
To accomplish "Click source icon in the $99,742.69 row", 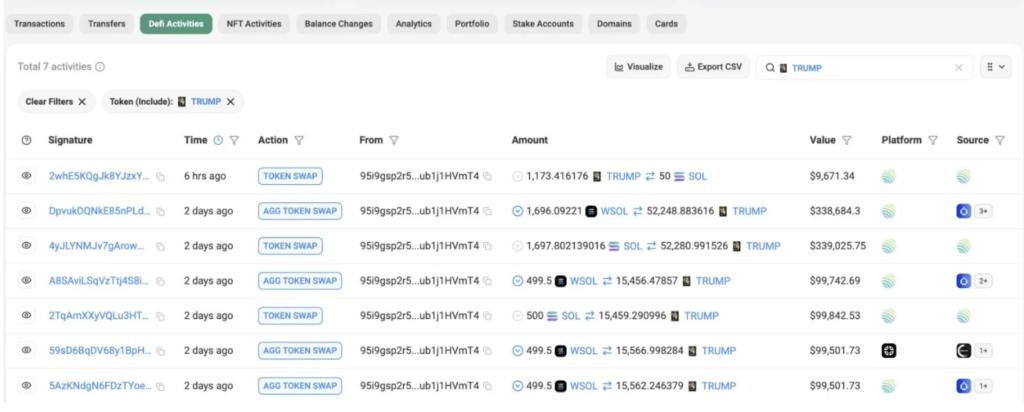I will coord(964,281).
